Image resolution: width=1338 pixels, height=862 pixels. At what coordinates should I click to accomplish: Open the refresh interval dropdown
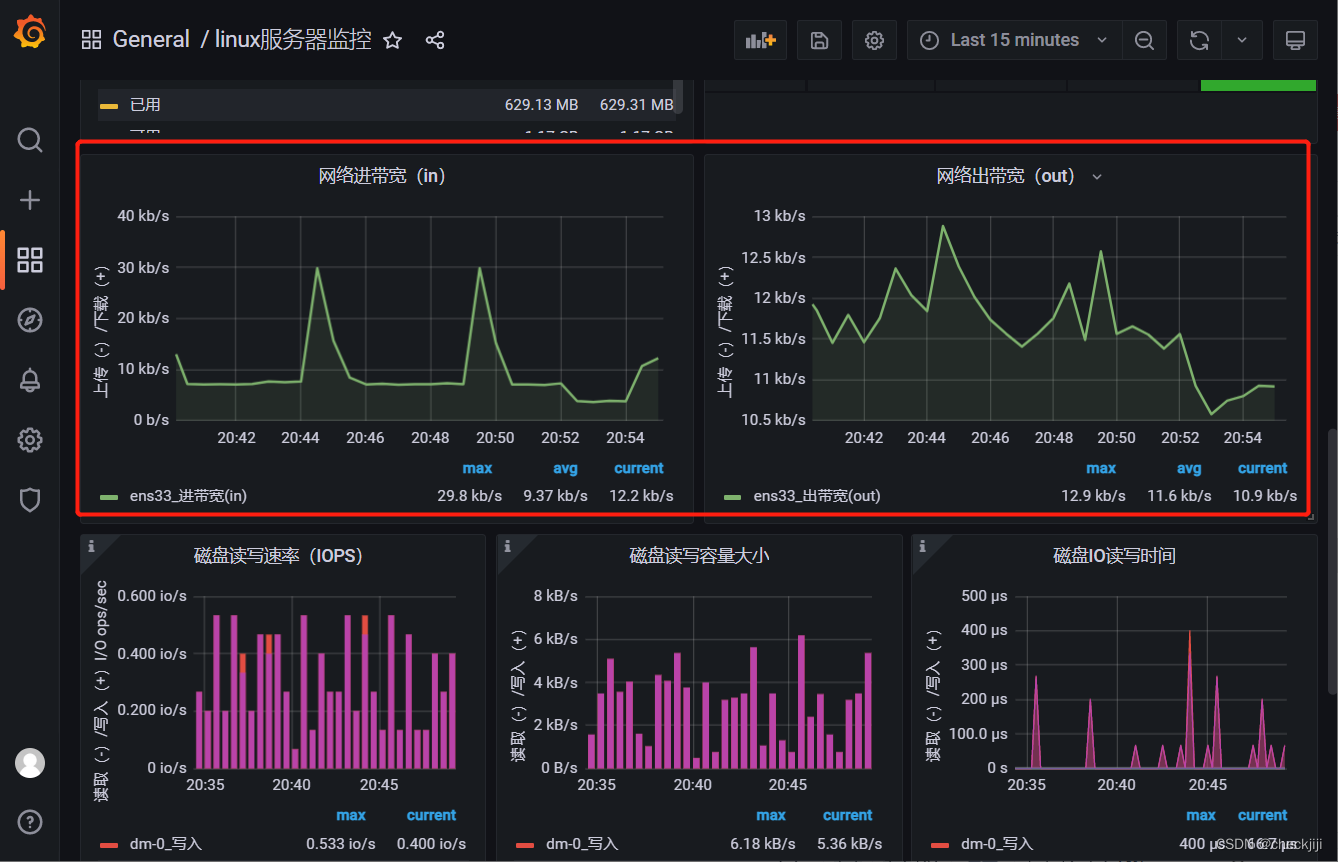pos(1242,40)
